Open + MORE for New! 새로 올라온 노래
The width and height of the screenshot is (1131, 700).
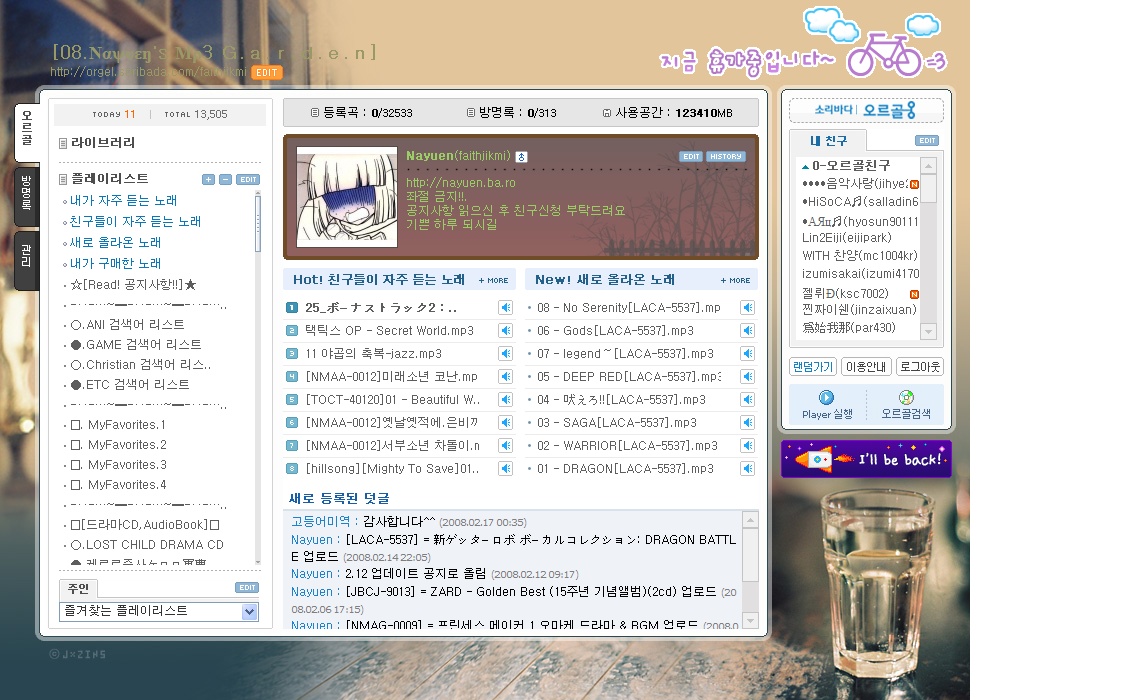coord(735,281)
